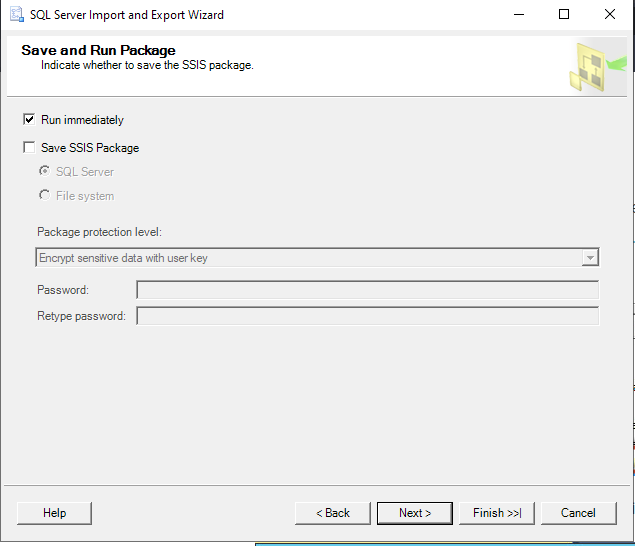The image size is (635, 546).
Task: Click the 'Indicate whether to save the SSIS package.' text
Action: coord(147,65)
